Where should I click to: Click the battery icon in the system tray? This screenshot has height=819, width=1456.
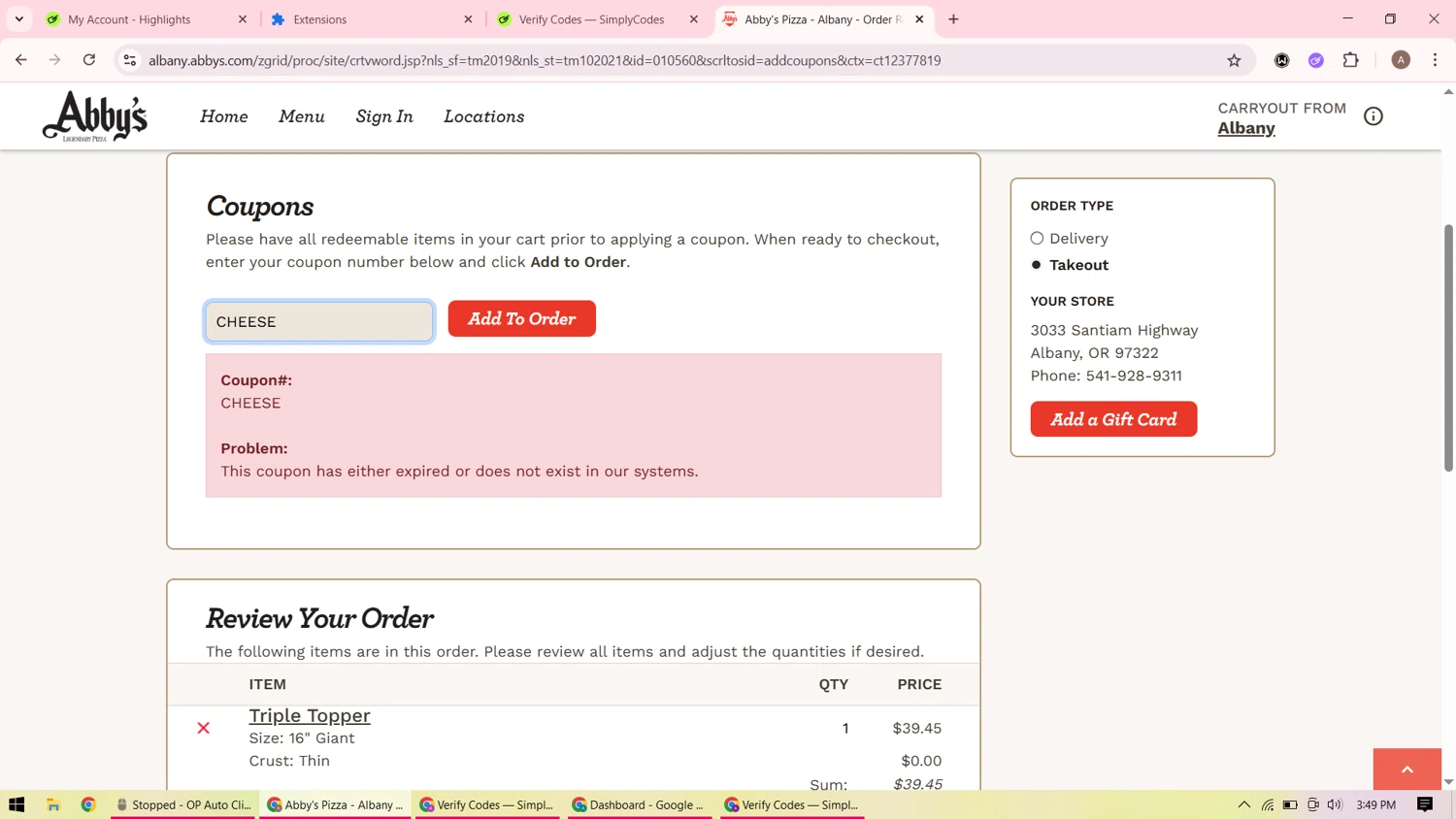click(1290, 804)
